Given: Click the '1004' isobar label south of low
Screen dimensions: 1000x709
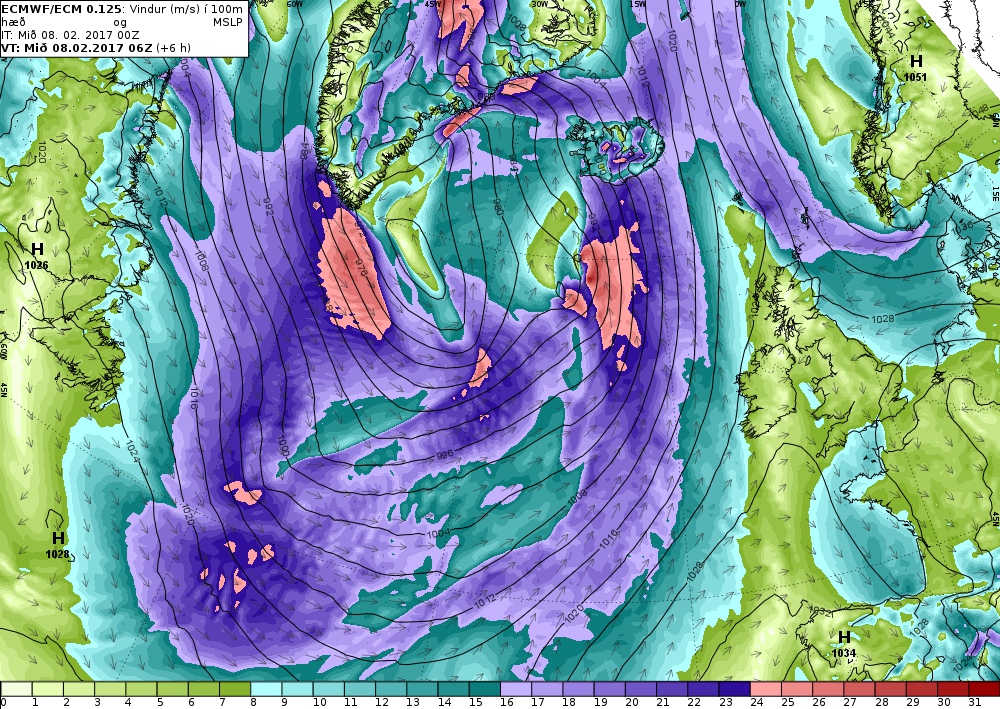Looking at the screenshot, I should pos(439,534).
